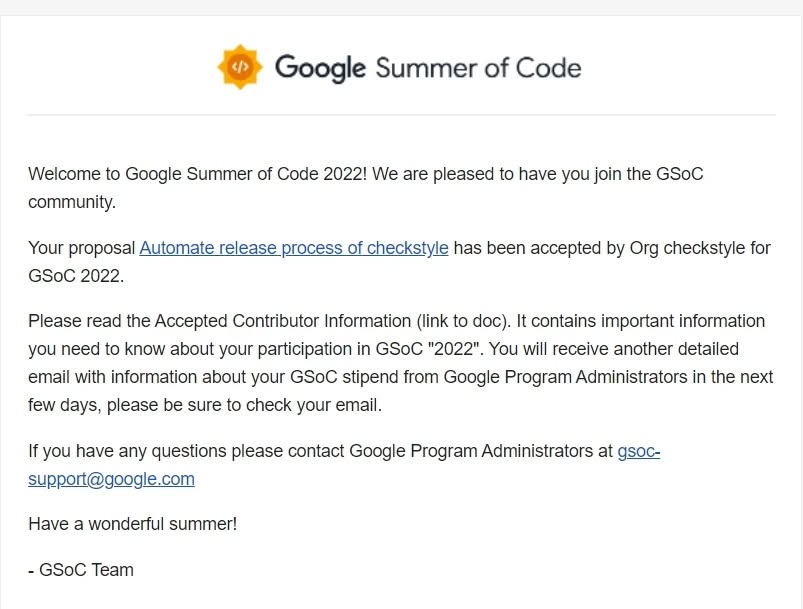Click the "Have a wonderful summer!" line
The image size is (803, 609).
pyautogui.click(x=133, y=524)
